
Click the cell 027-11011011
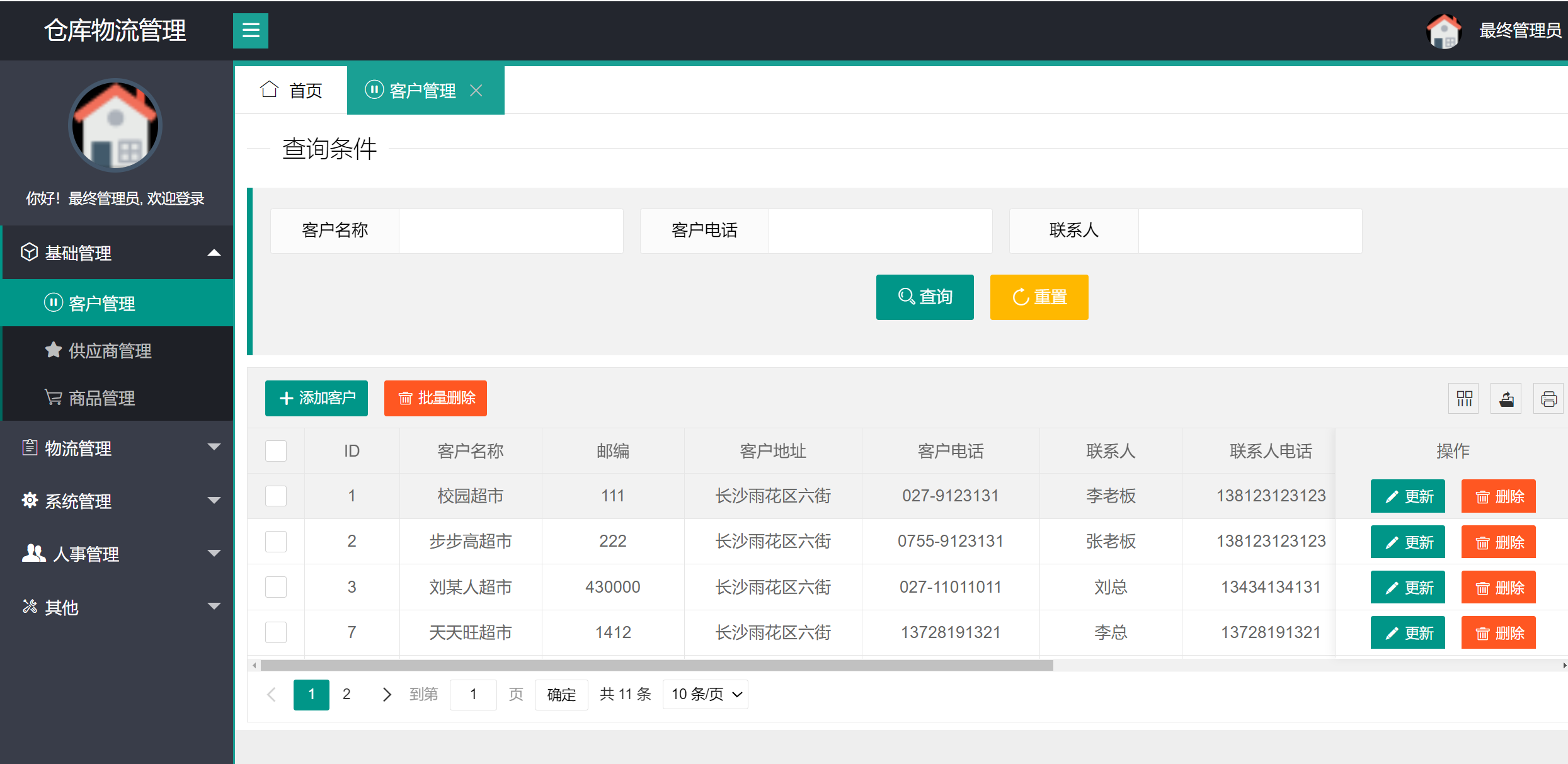coord(950,587)
